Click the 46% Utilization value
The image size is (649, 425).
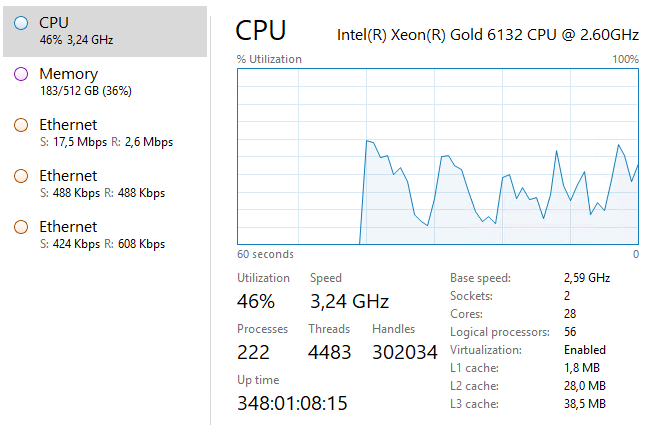click(256, 301)
